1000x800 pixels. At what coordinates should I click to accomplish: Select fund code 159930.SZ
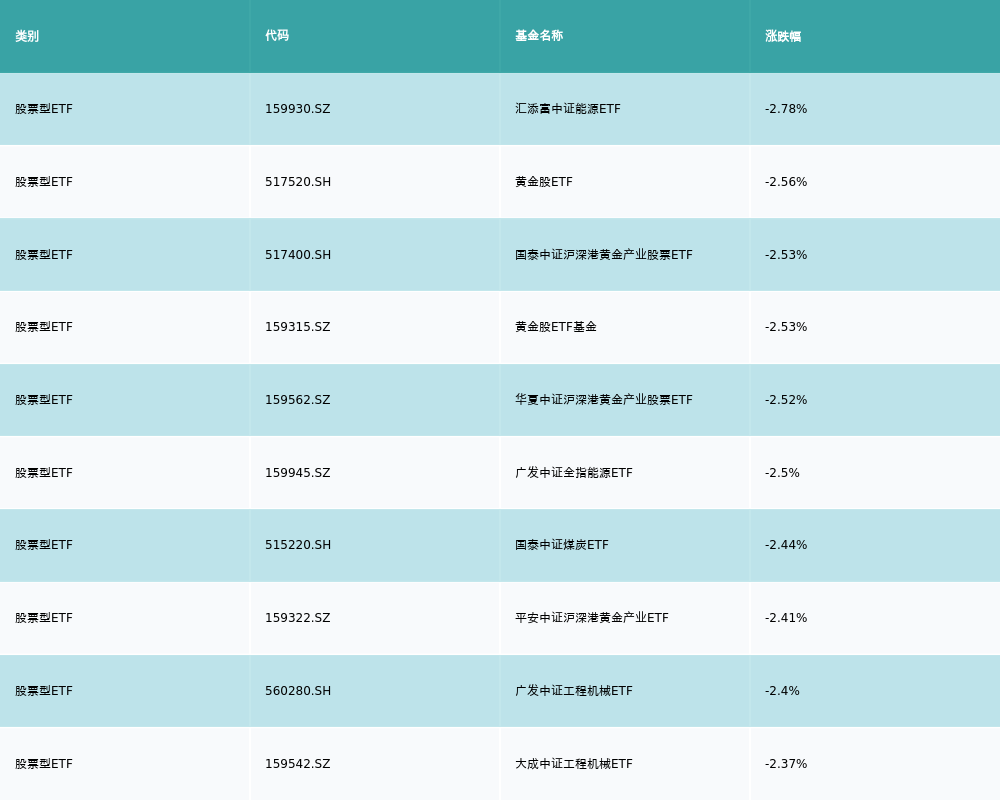coord(298,109)
